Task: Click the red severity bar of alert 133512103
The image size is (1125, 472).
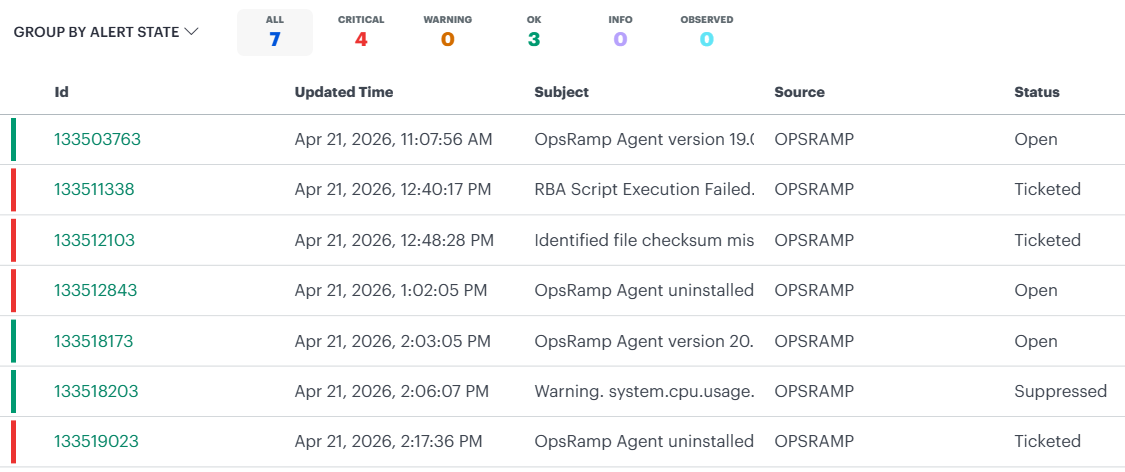Action: point(13,240)
